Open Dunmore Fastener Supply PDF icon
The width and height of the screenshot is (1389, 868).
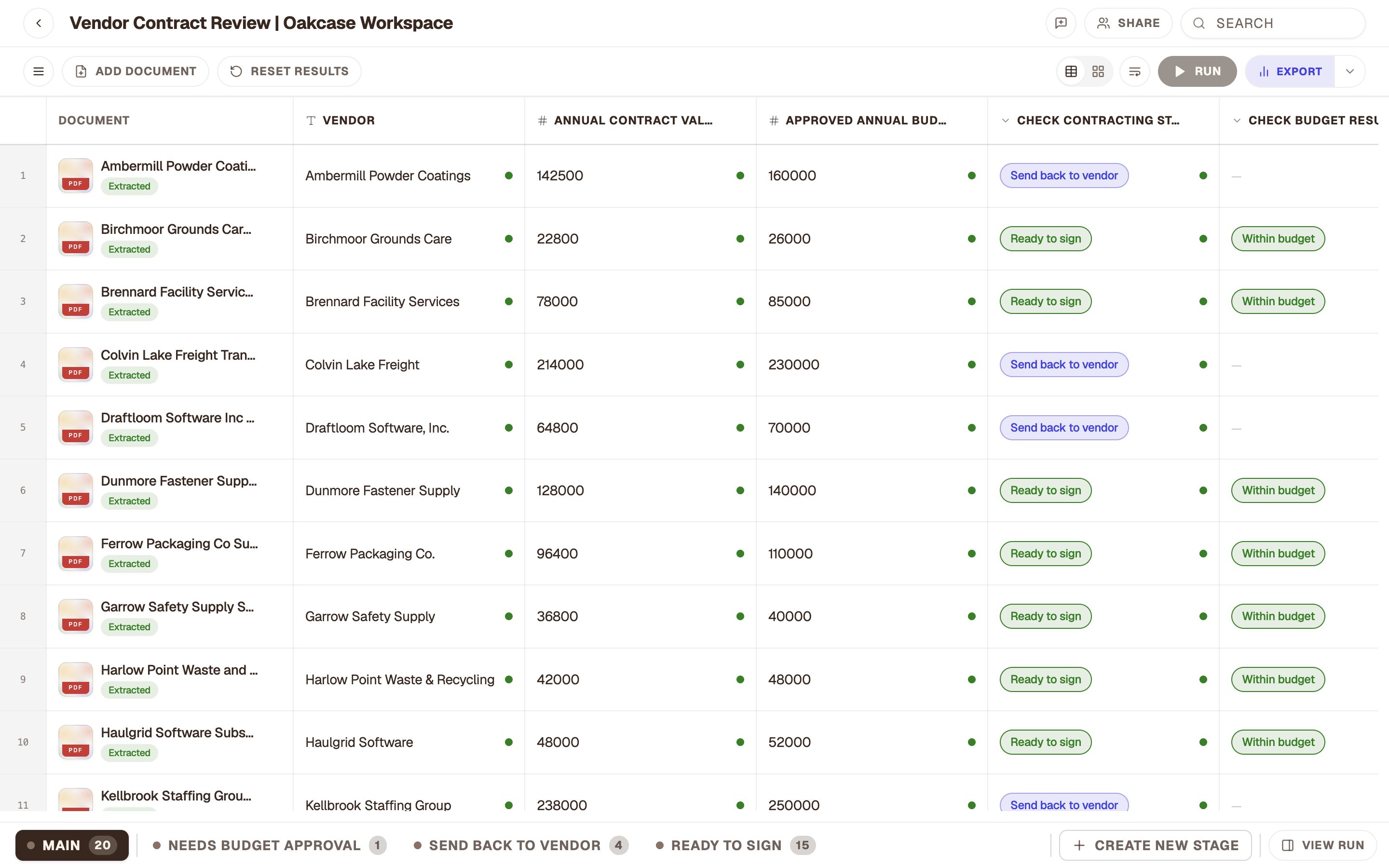click(75, 490)
